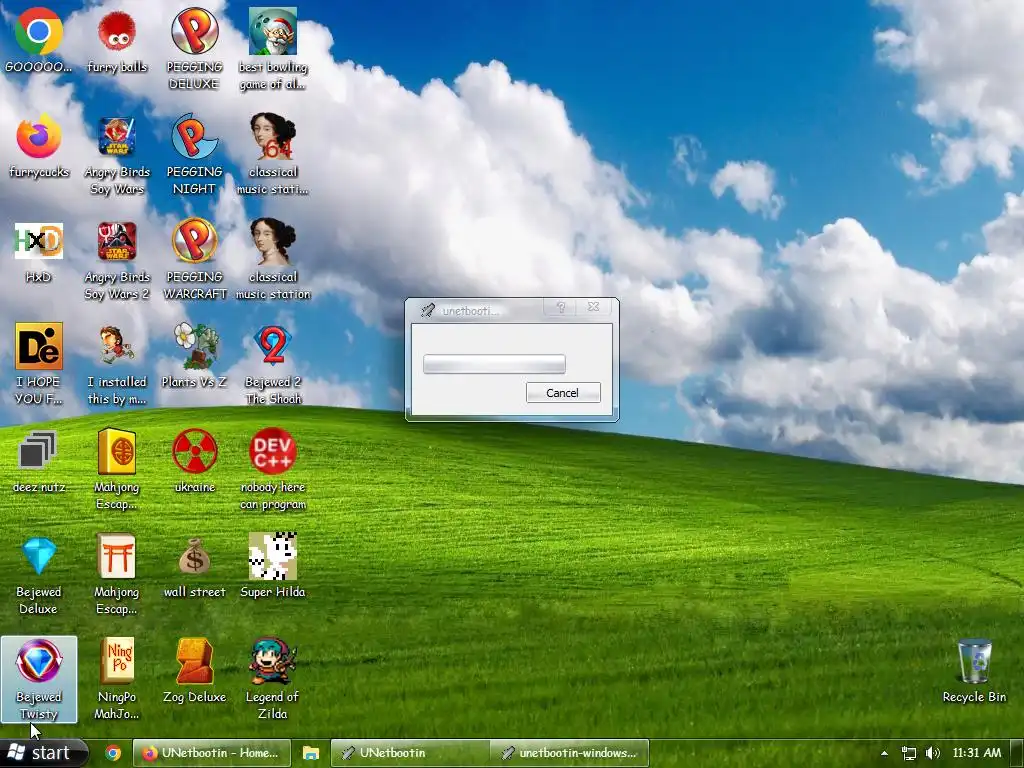Select the wall street money bag icon
The height and width of the screenshot is (768, 1024).
pos(195,566)
